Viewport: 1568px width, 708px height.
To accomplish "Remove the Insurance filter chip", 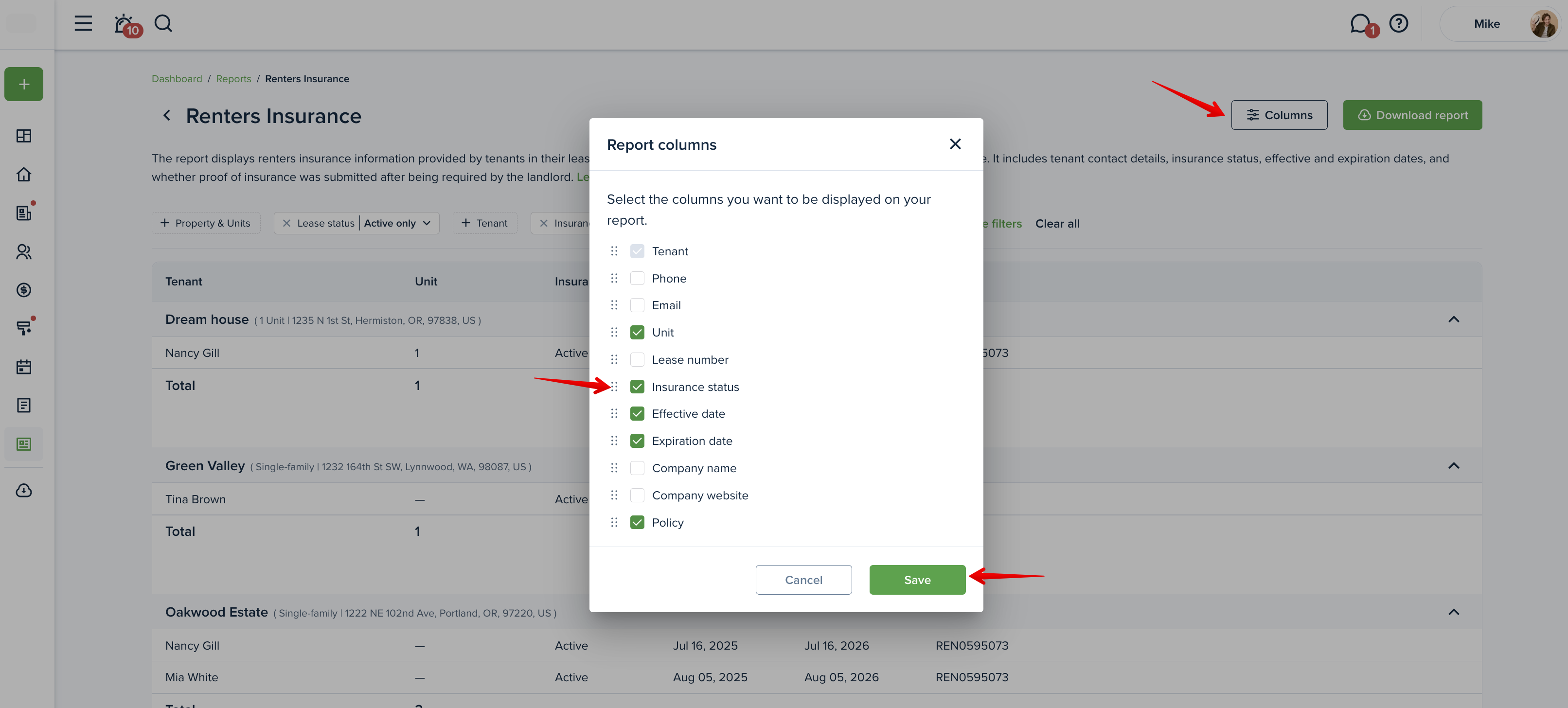I will tap(544, 223).
